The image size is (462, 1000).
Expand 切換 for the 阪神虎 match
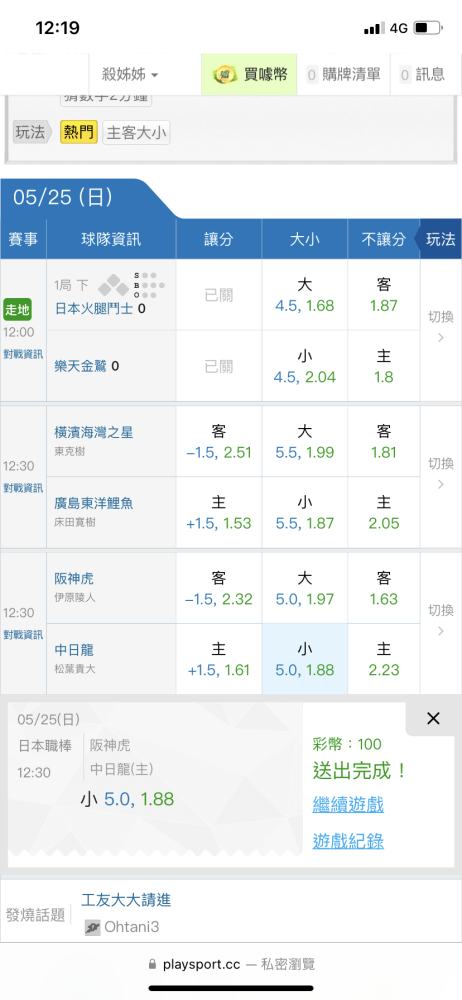click(440, 621)
